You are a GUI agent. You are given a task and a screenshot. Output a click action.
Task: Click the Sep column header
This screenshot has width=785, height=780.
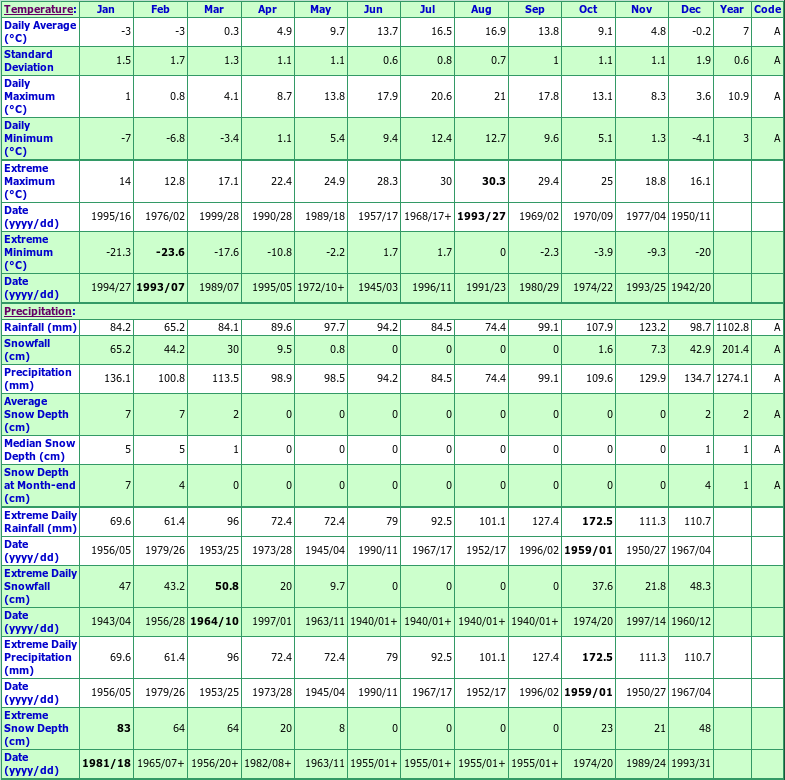coord(535,9)
